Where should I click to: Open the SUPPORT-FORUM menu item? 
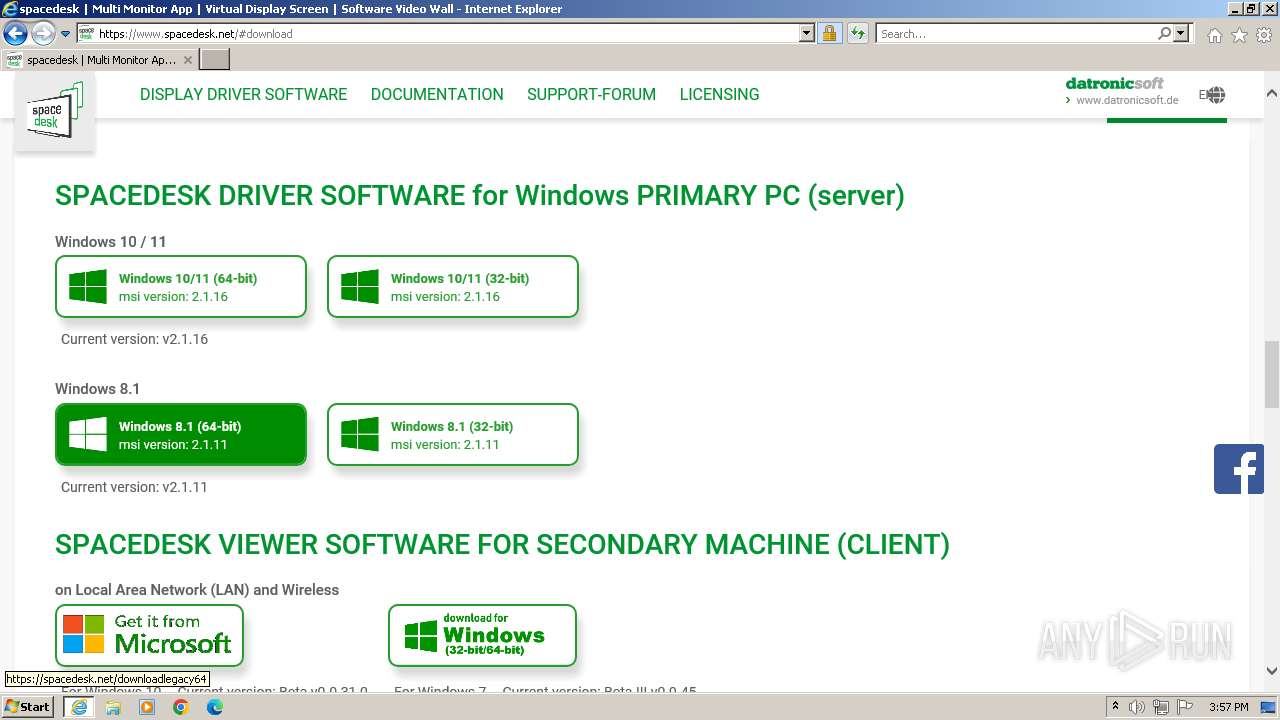click(x=591, y=94)
